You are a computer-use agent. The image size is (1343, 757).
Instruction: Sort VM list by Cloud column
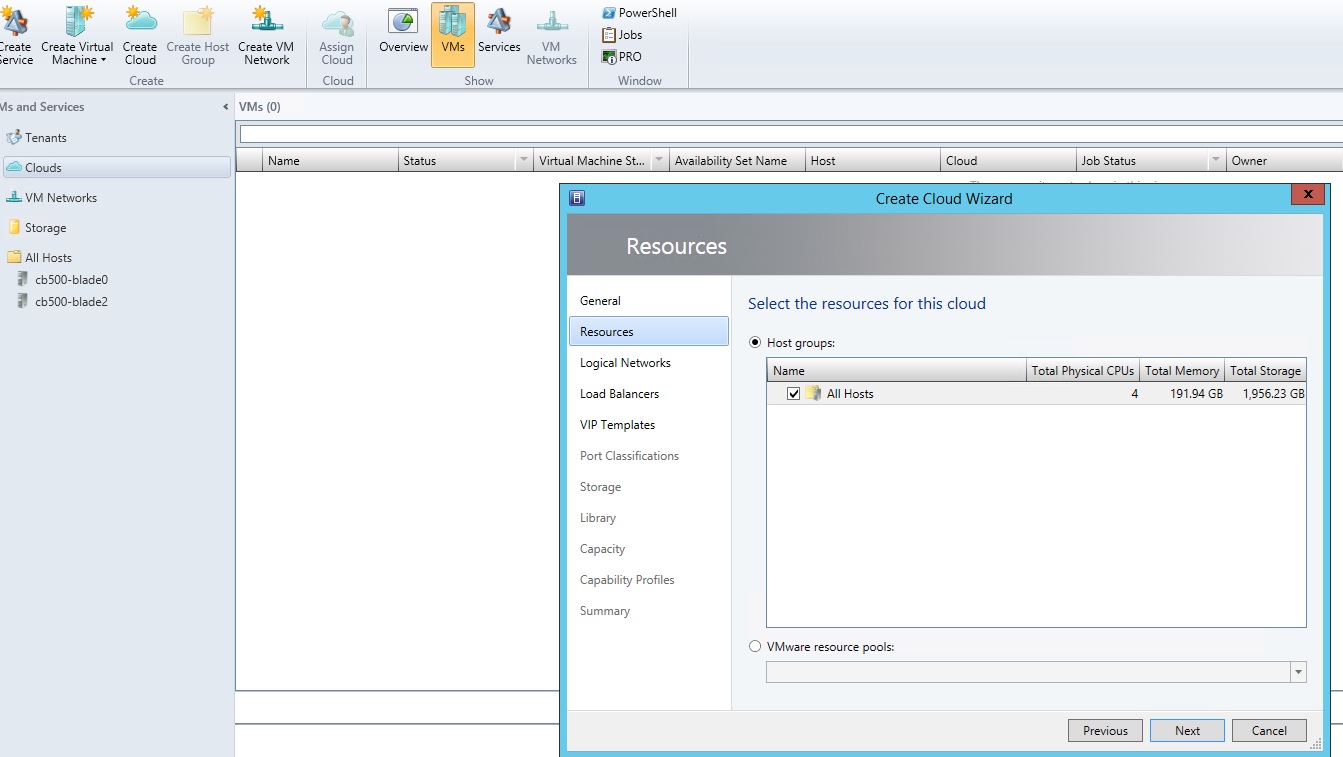(1009, 161)
